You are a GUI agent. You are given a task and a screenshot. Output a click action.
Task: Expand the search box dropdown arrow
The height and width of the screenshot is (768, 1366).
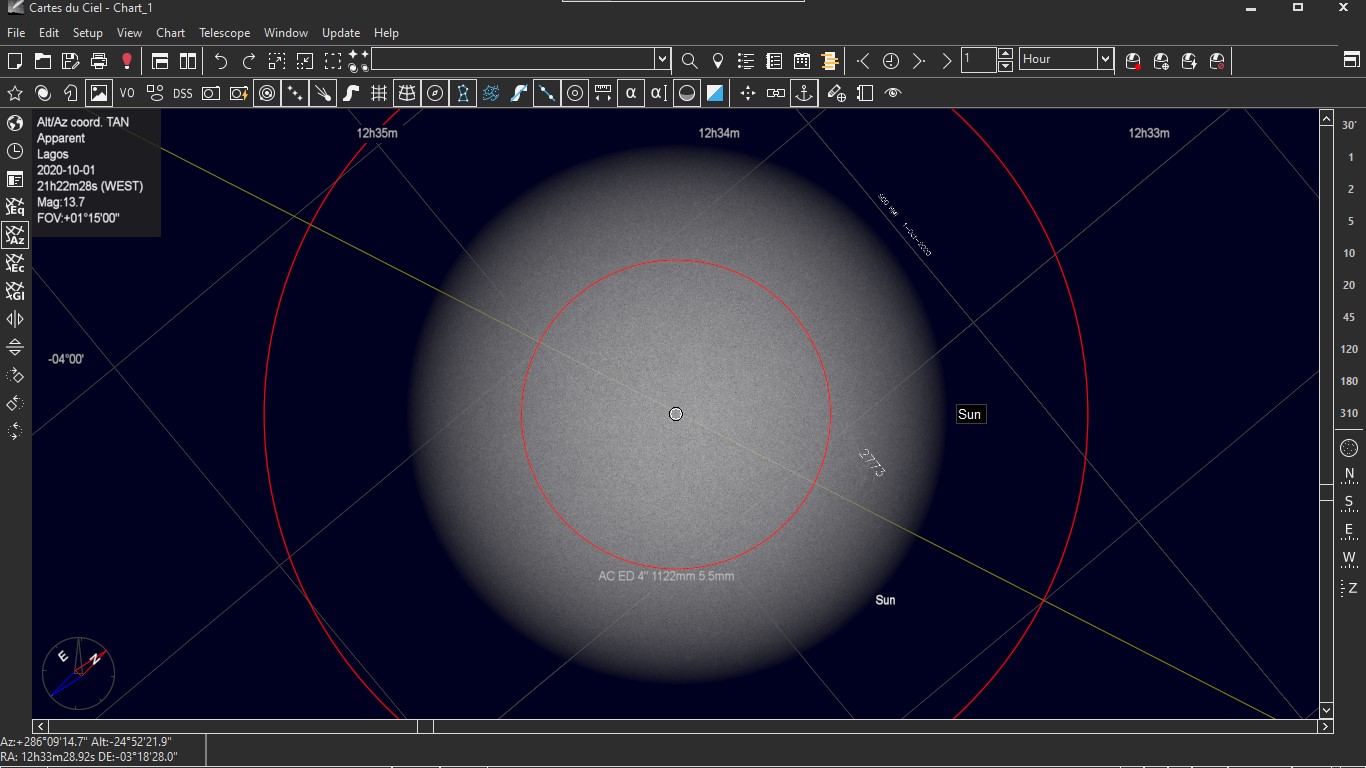click(662, 59)
